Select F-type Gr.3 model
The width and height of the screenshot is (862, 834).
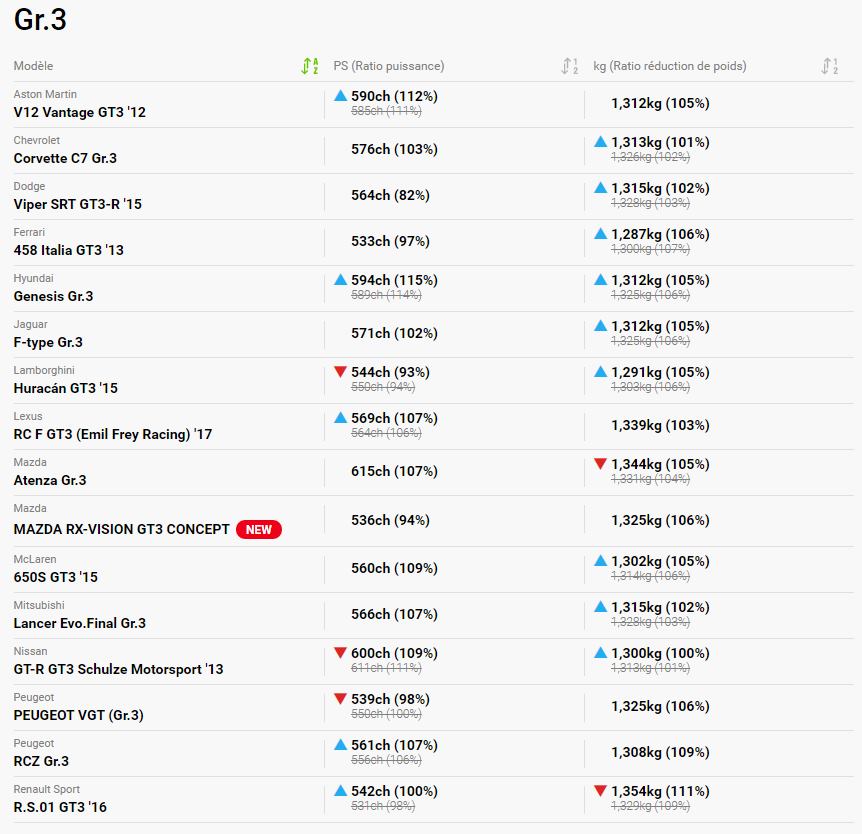(48, 343)
